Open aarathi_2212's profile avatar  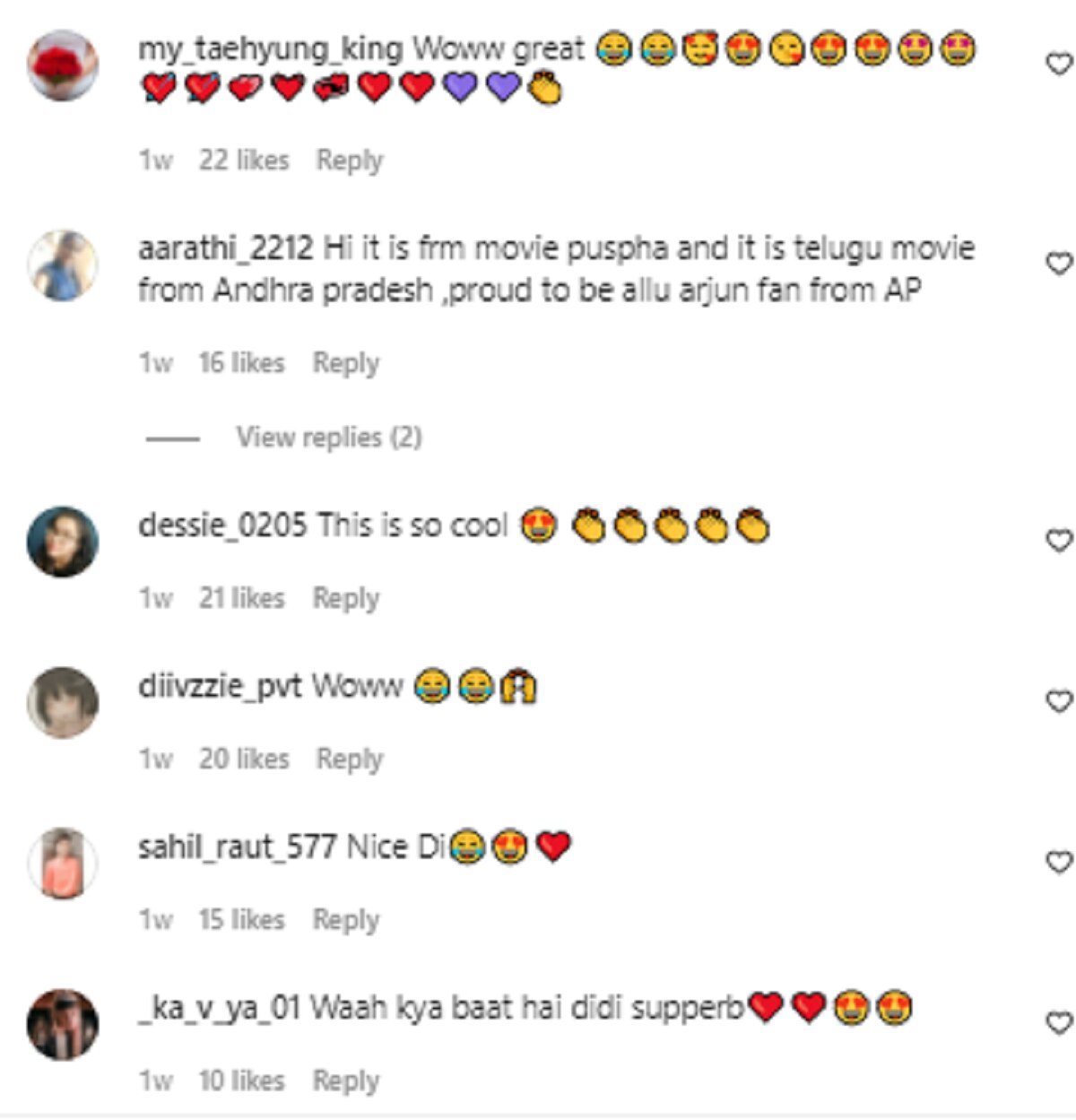(x=62, y=265)
